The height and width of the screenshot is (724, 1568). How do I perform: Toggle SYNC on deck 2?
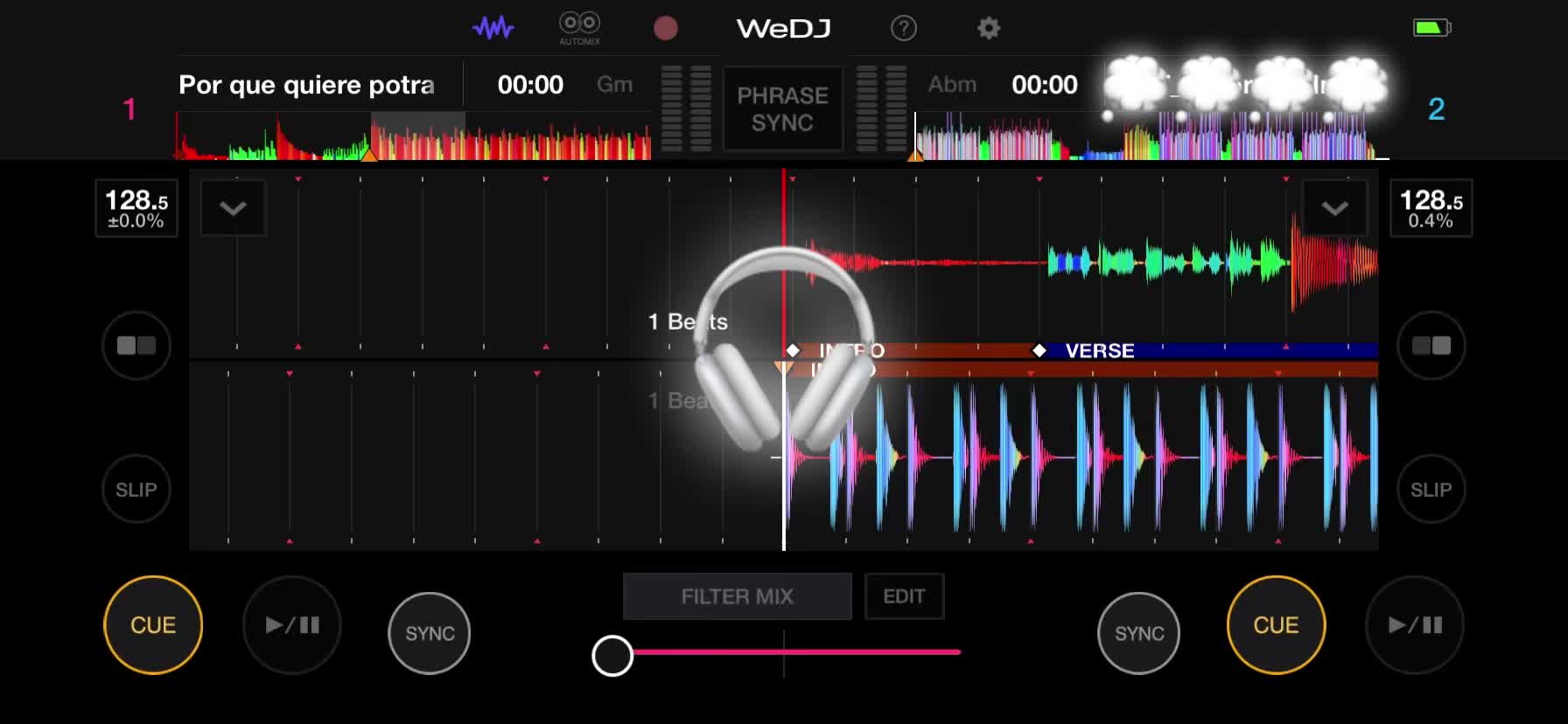[x=1139, y=633]
